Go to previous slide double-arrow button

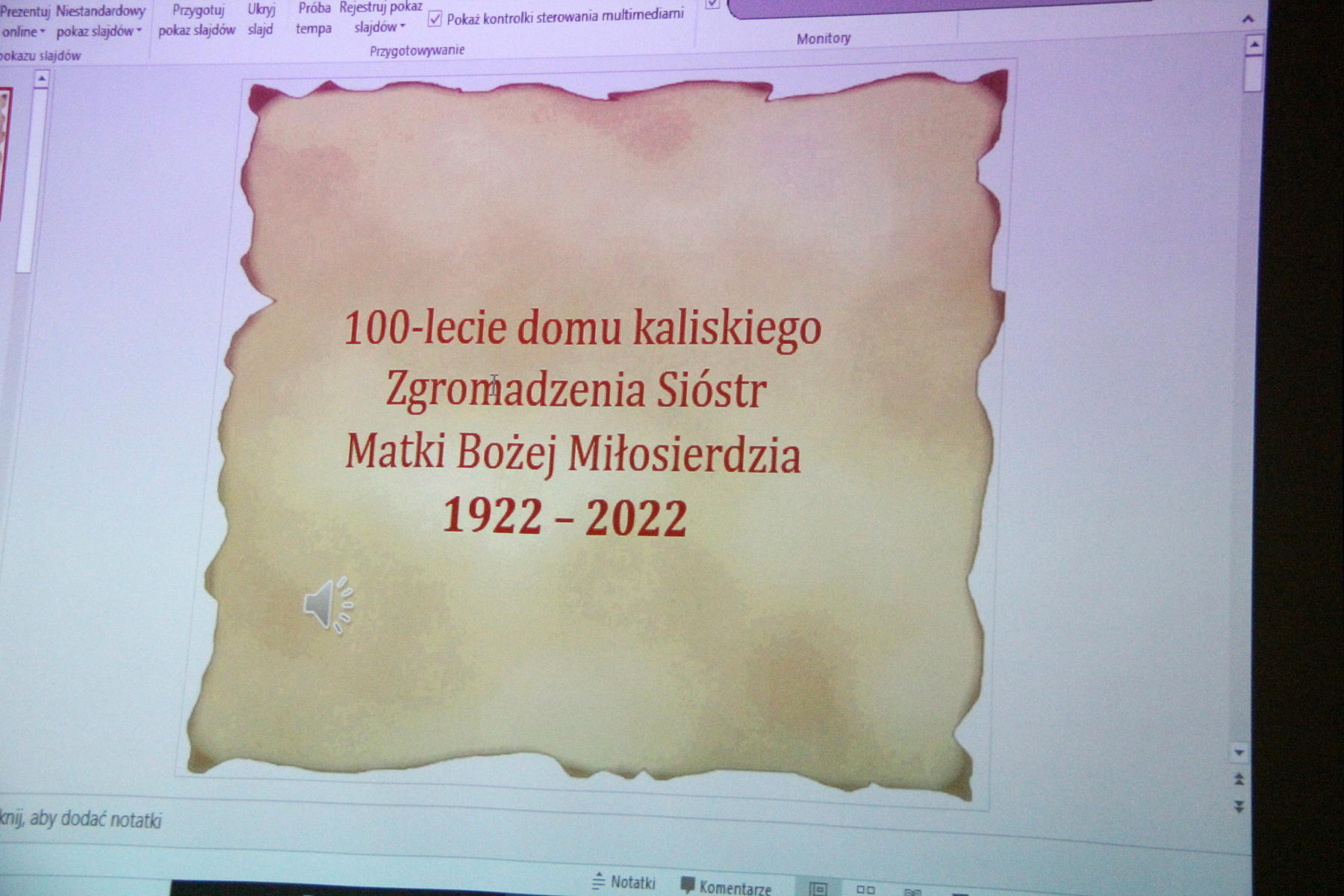click(1239, 780)
